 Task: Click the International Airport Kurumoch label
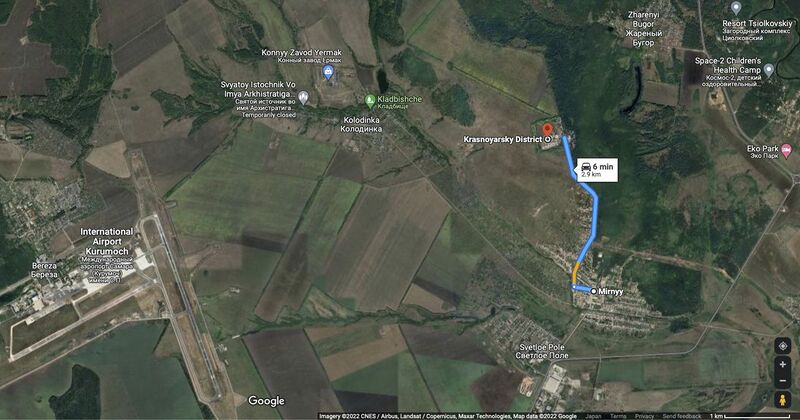pyautogui.click(x=107, y=241)
